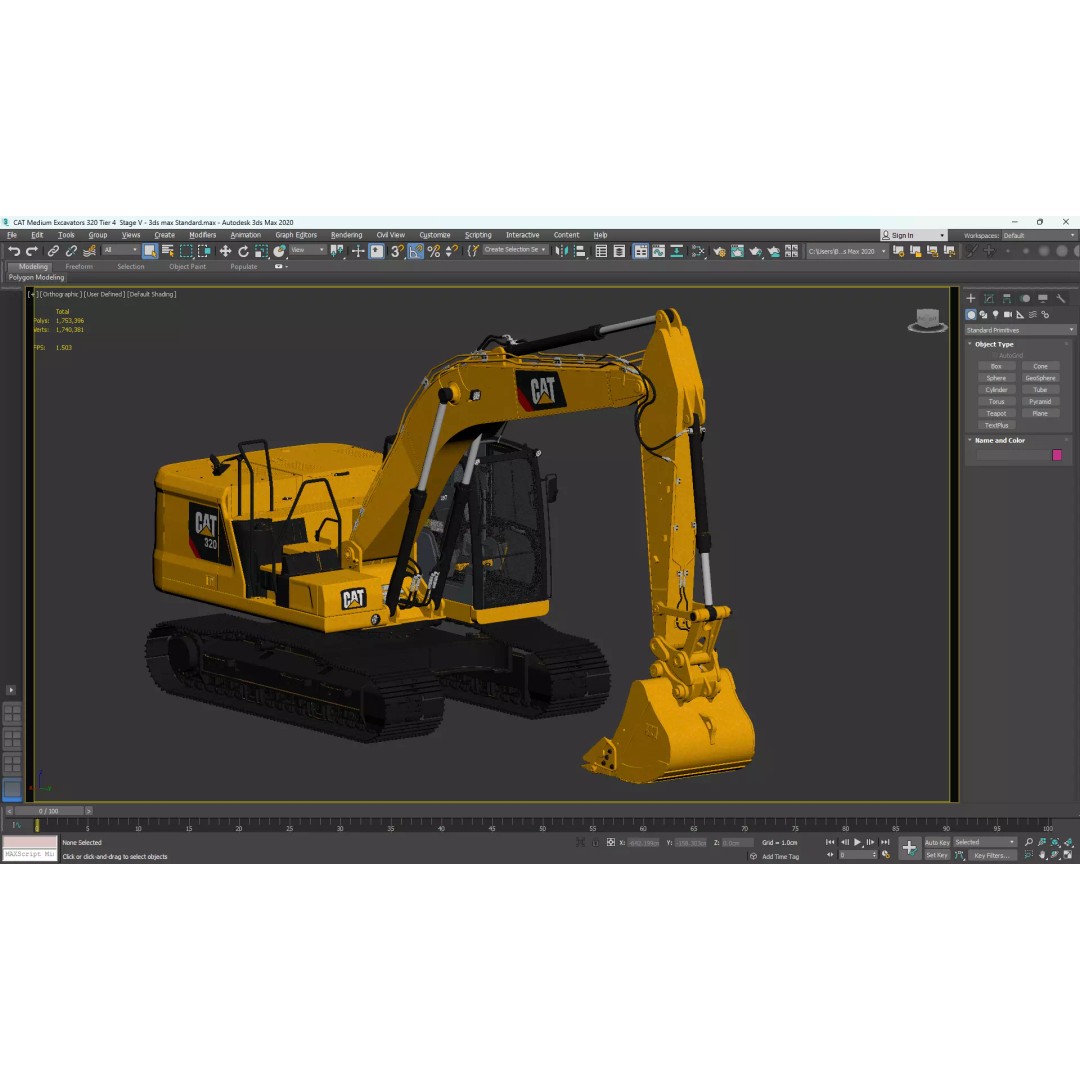Click the ViewCube in viewport

coord(927,320)
